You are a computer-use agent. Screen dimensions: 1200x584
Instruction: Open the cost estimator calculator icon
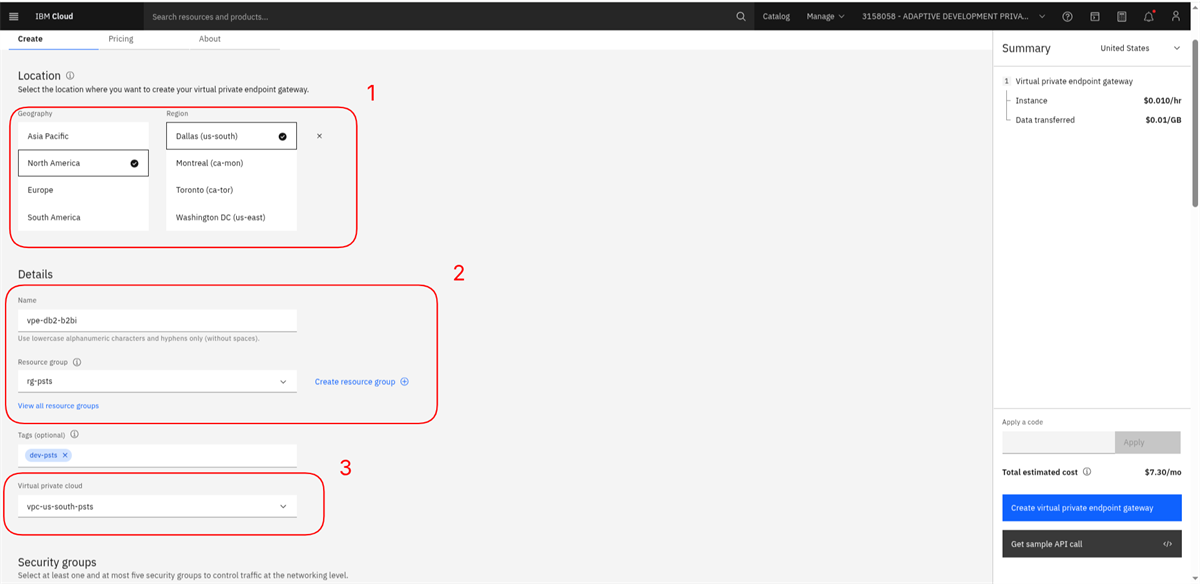tap(1122, 16)
